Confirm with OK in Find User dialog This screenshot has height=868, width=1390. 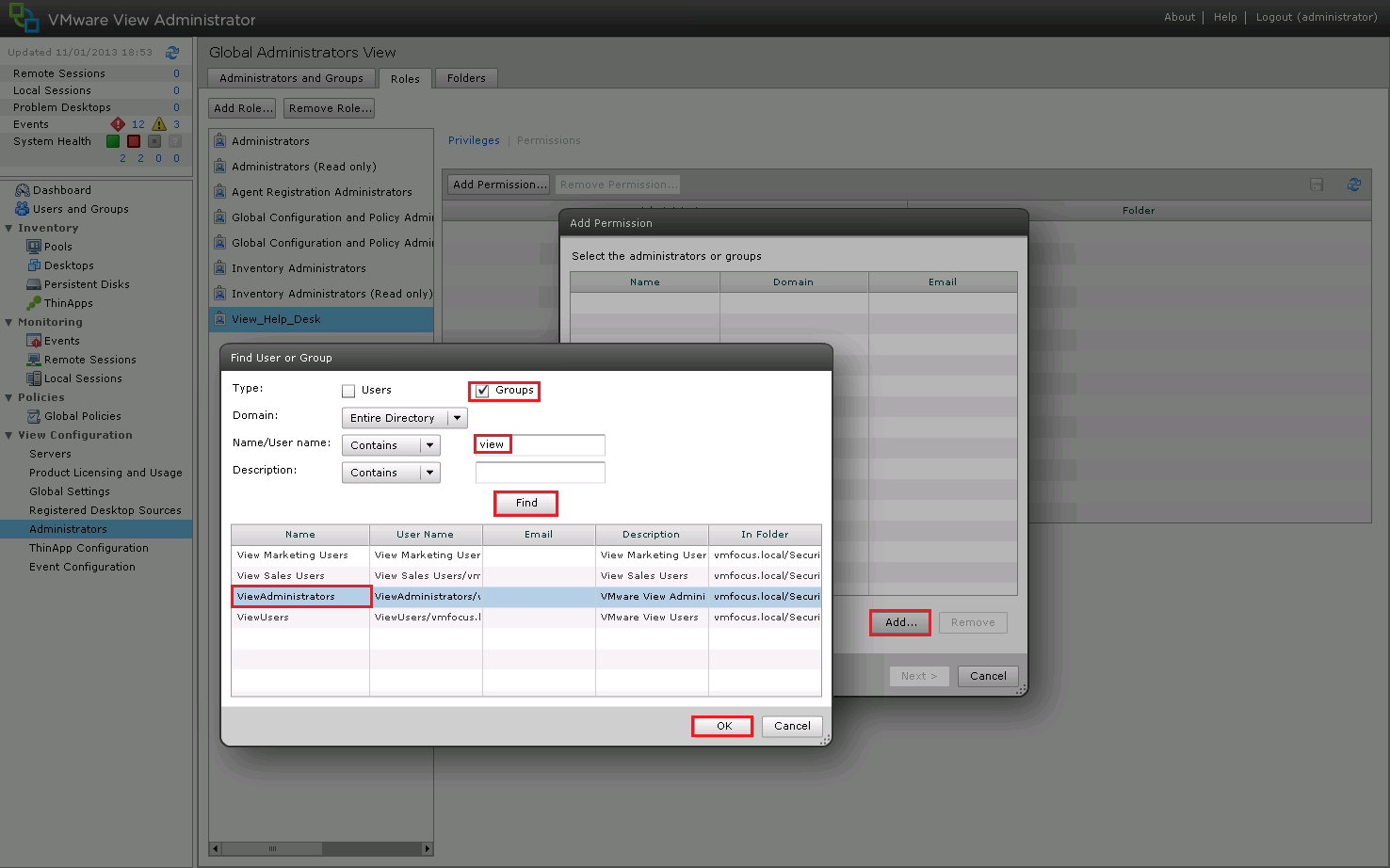point(723,726)
